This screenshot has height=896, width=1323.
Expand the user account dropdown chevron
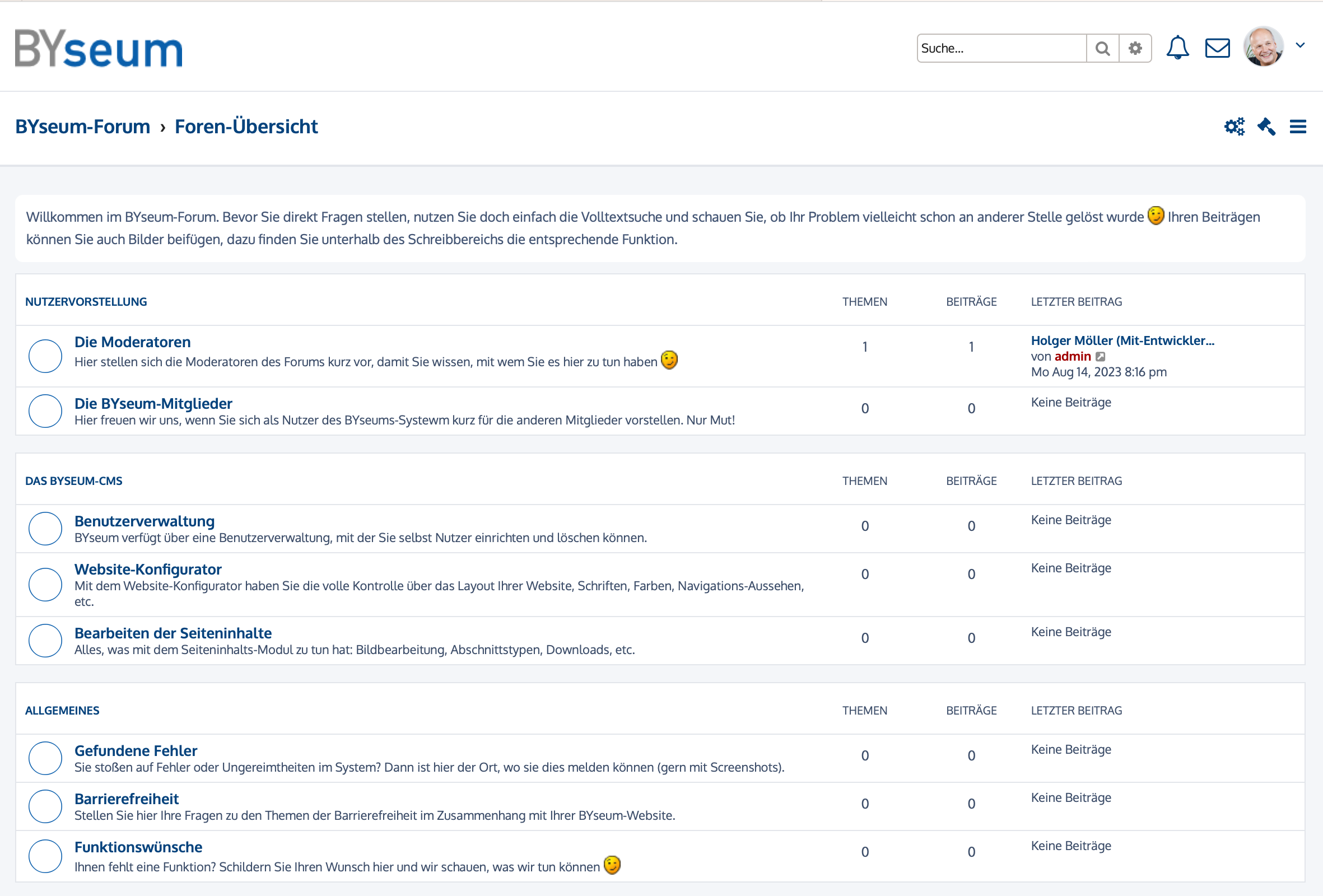(1300, 45)
